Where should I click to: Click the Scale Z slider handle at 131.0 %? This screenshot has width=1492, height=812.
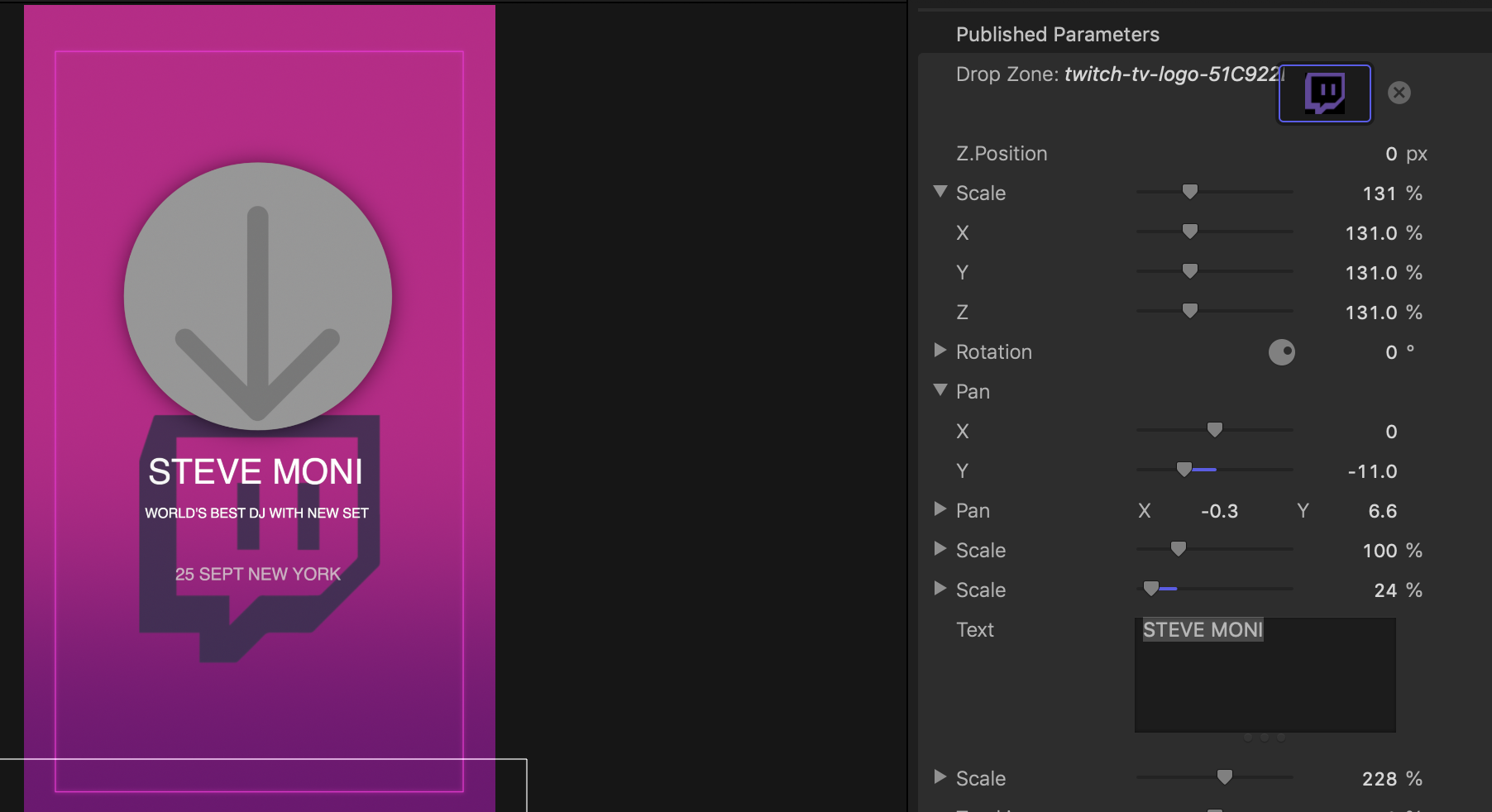[x=1190, y=311]
